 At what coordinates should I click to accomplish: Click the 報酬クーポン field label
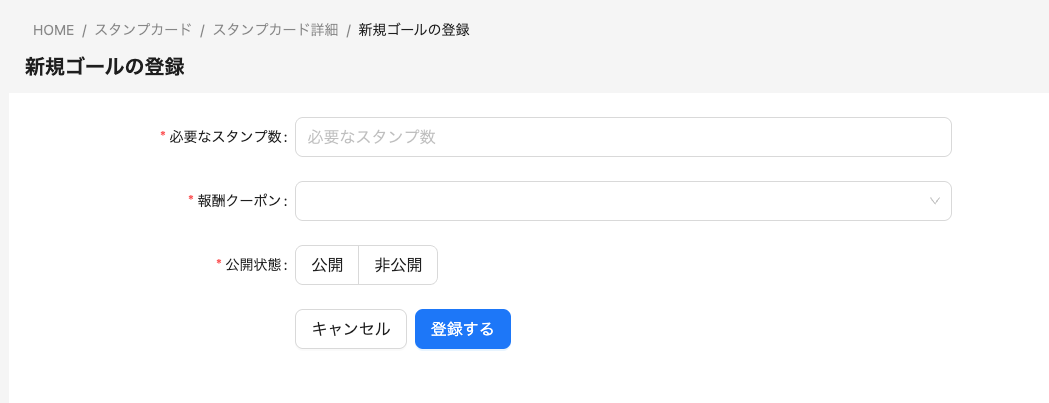240,201
